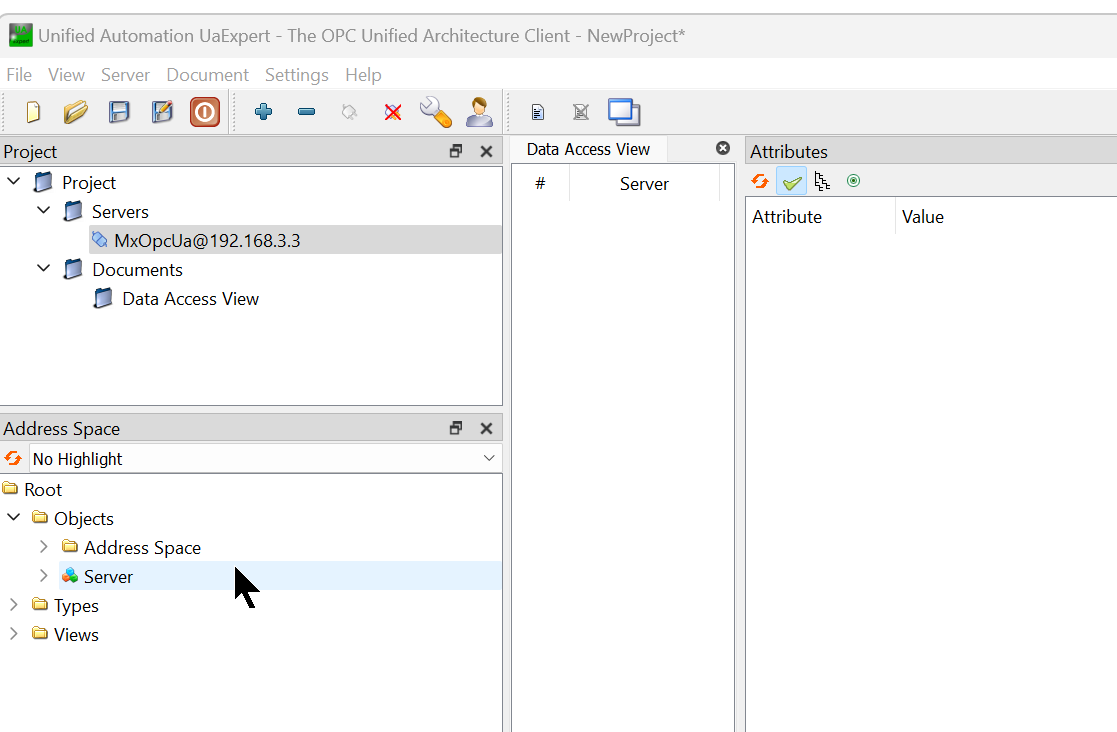Select the Types folder
1117x732 pixels.
[x=76, y=606]
